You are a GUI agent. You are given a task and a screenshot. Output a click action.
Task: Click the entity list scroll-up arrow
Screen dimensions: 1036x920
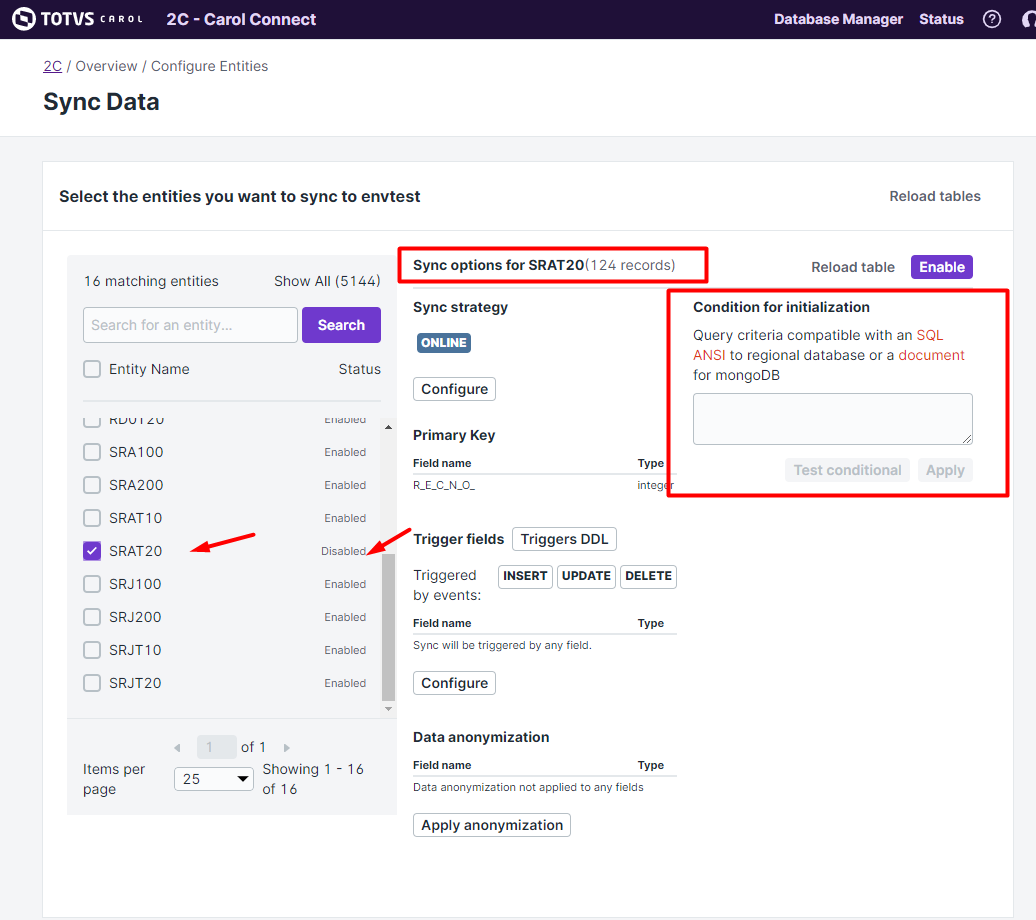(x=389, y=428)
